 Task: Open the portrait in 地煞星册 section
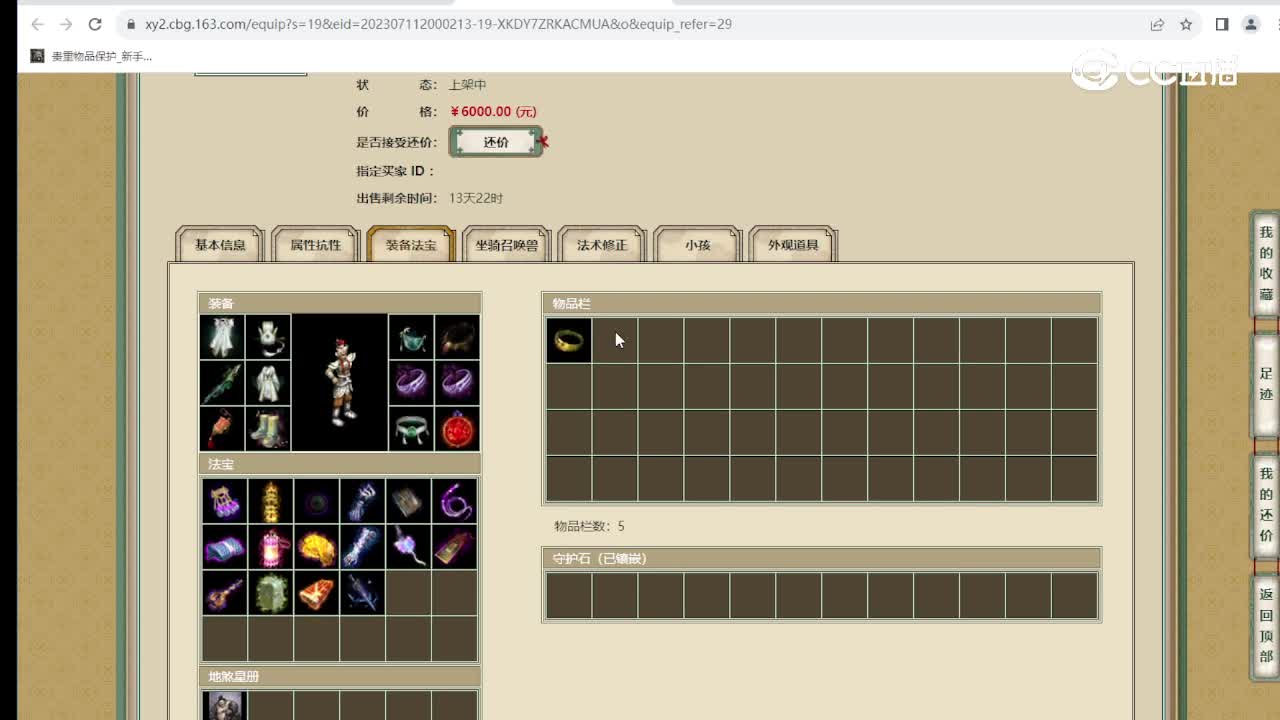click(225, 705)
